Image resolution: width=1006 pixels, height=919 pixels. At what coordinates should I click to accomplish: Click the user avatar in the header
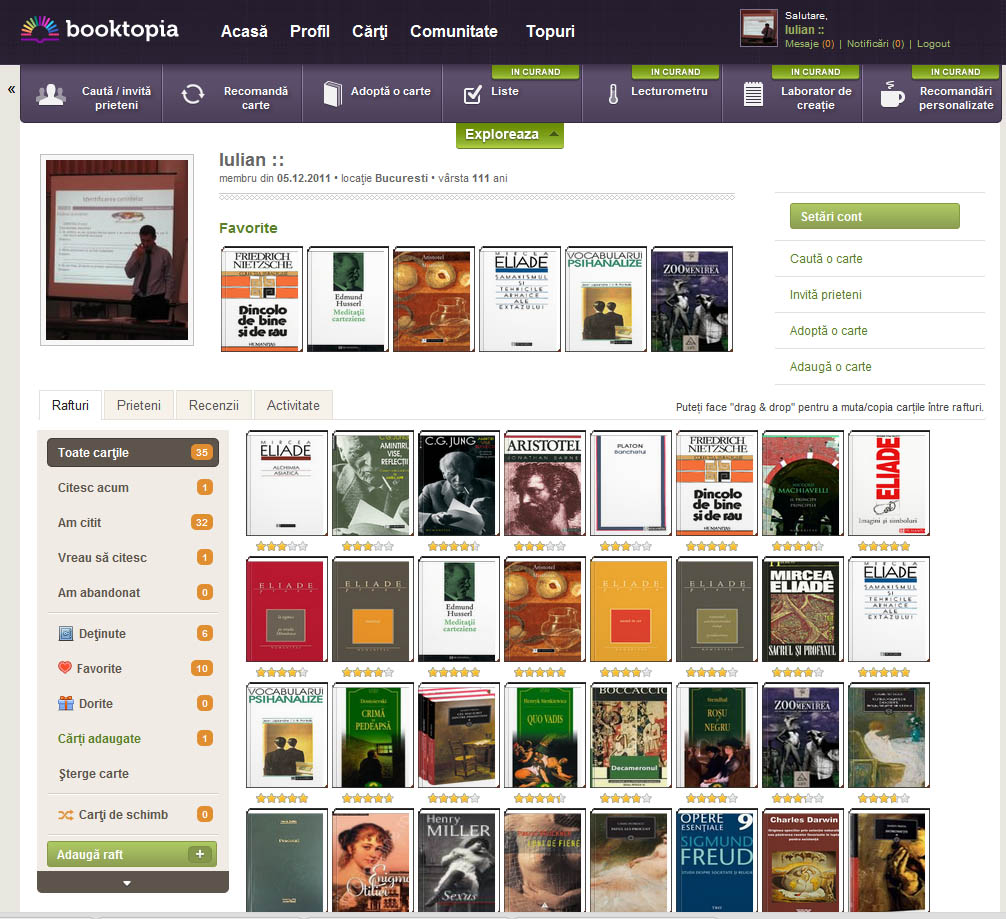point(758,28)
